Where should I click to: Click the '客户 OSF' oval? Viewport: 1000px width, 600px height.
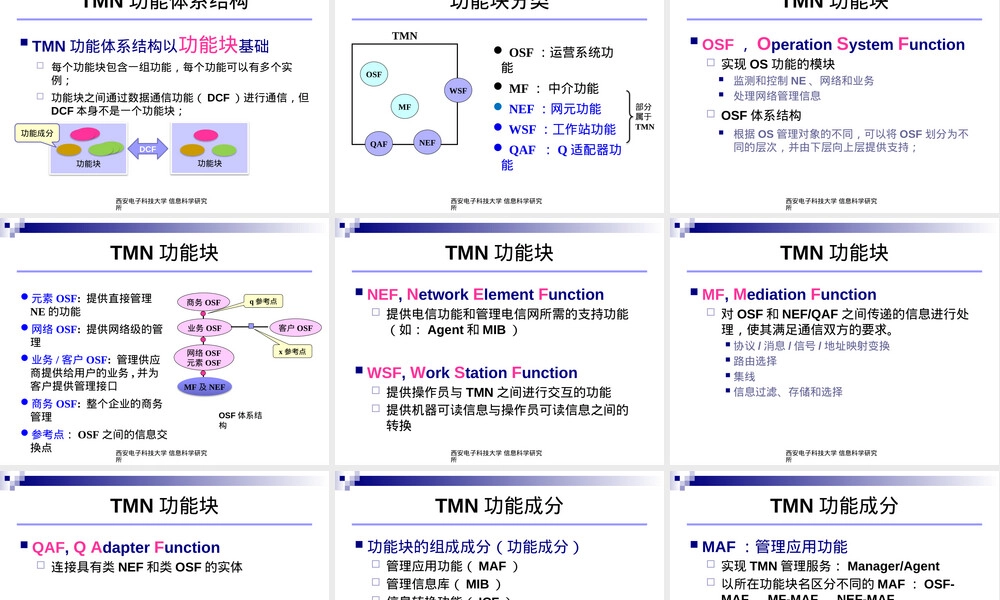point(295,328)
